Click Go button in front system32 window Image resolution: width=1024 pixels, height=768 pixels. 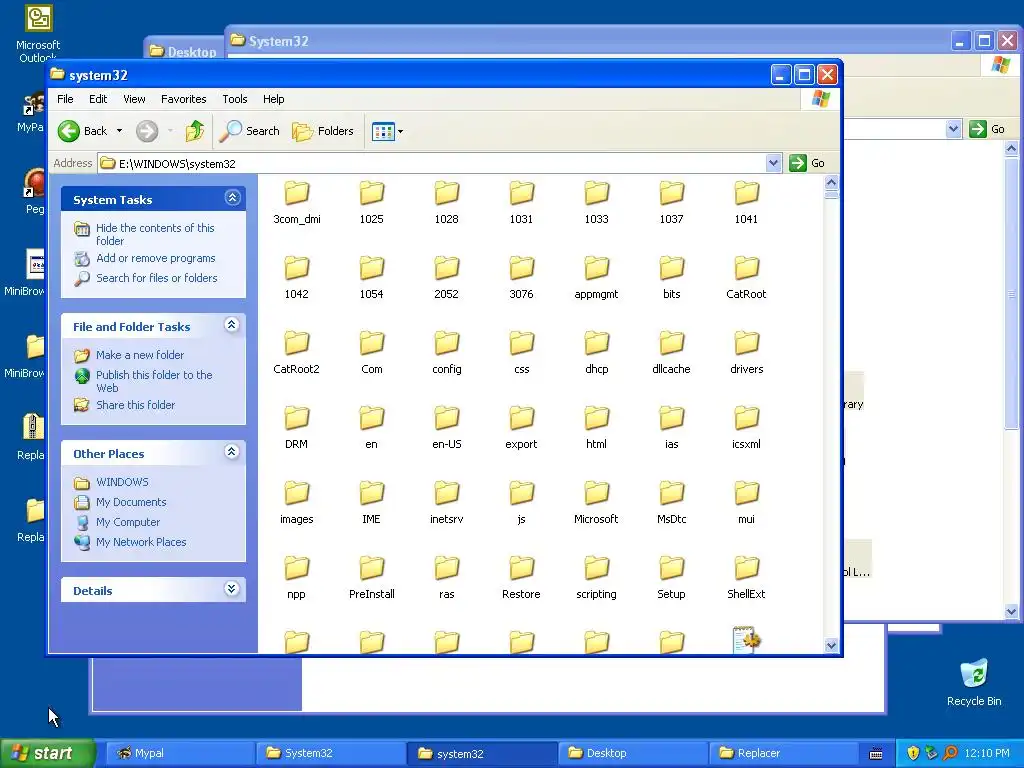(807, 163)
